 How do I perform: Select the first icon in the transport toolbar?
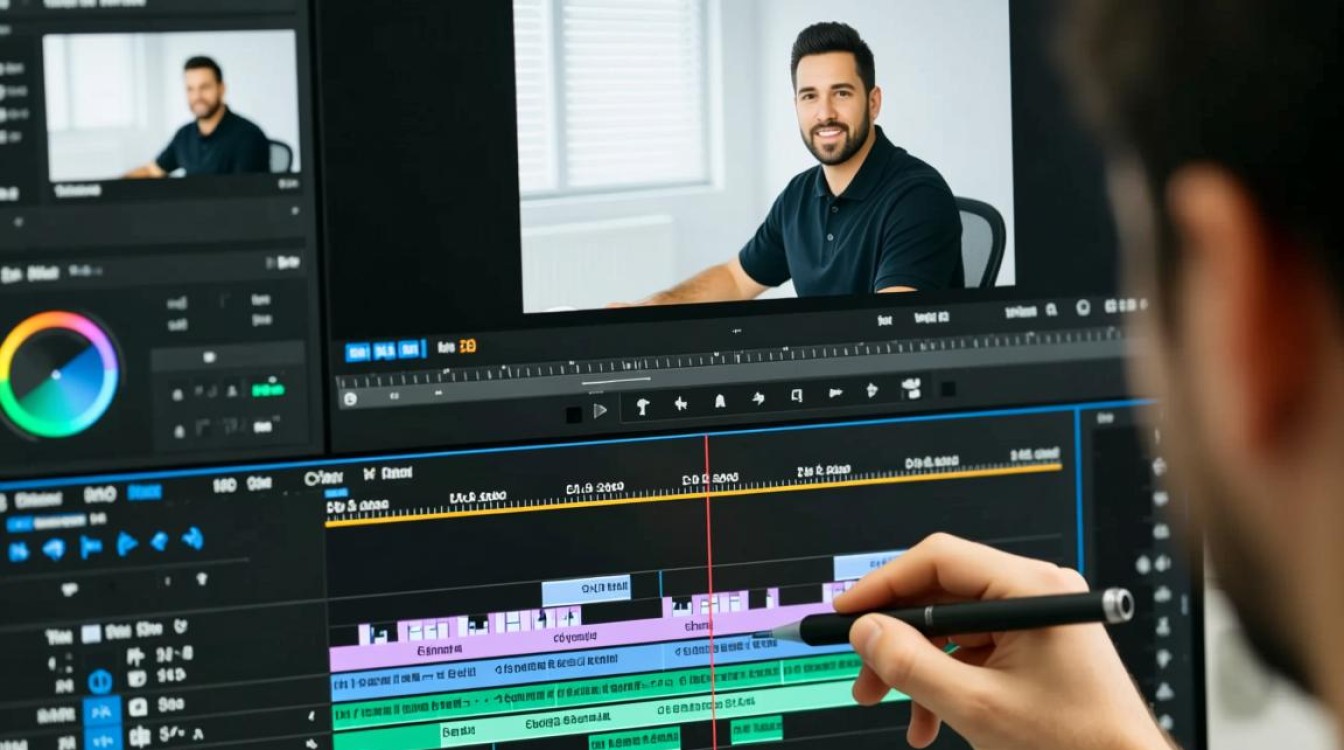click(x=642, y=405)
